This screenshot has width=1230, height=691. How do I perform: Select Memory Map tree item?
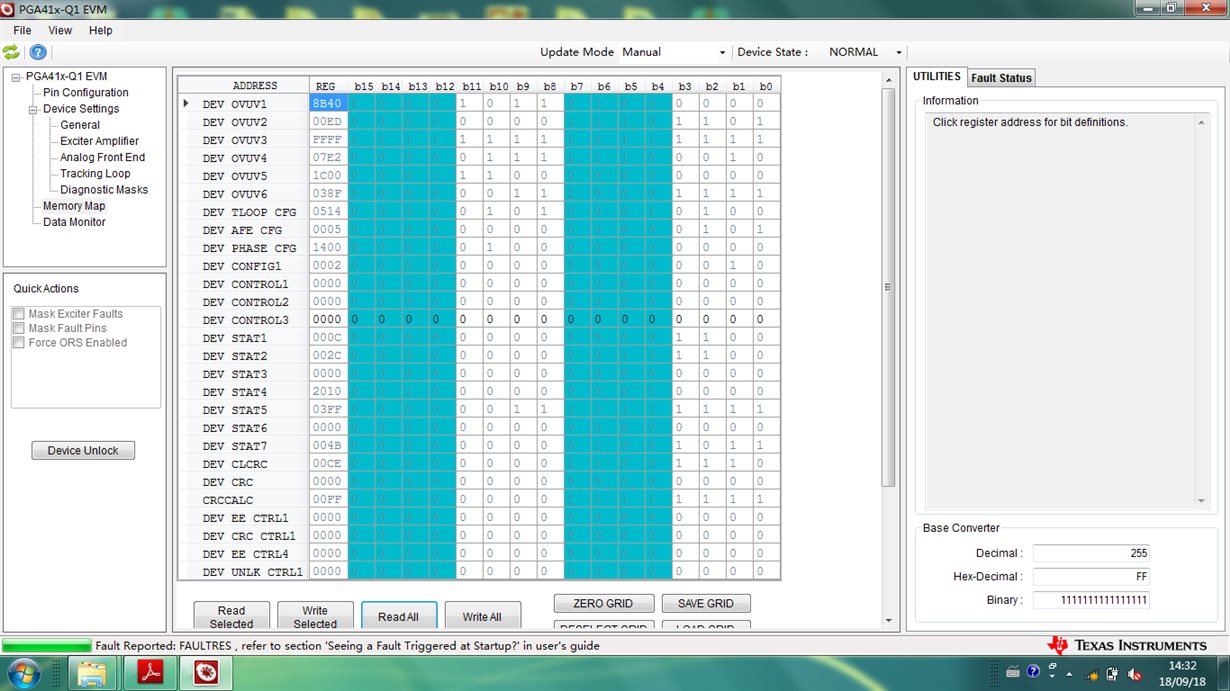[74, 206]
